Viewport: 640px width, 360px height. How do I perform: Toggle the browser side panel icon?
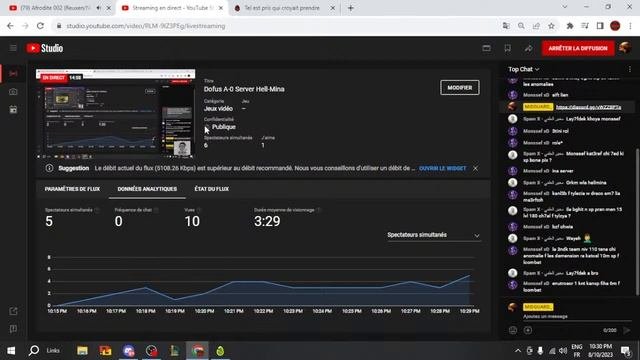pos(600,26)
